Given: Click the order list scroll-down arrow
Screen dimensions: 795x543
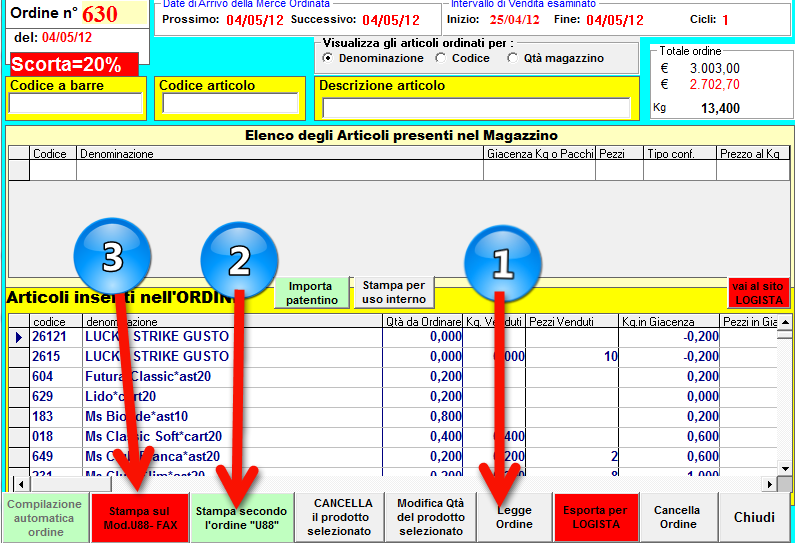Looking at the screenshot, I should click(785, 469).
